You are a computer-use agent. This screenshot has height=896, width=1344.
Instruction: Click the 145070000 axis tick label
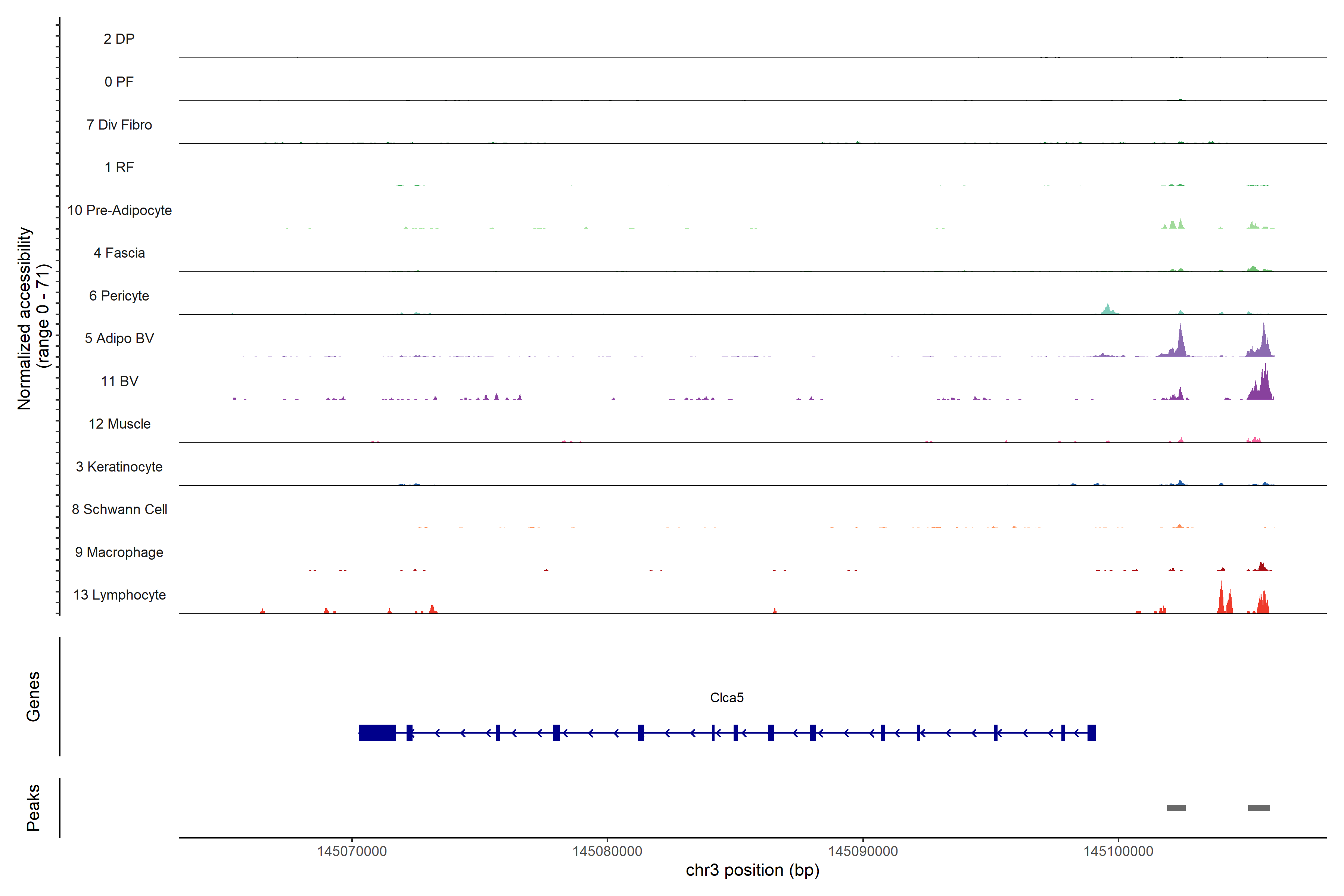352,852
